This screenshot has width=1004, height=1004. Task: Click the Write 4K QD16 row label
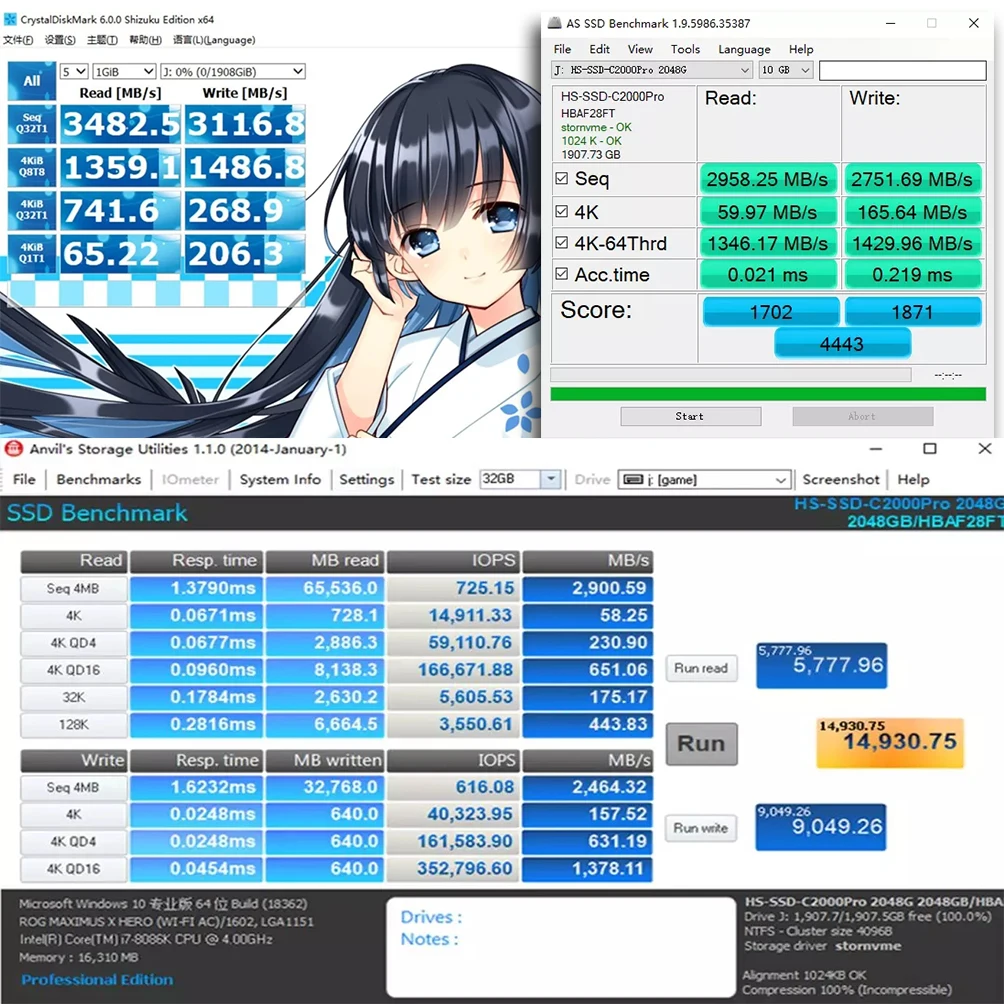pos(74,869)
